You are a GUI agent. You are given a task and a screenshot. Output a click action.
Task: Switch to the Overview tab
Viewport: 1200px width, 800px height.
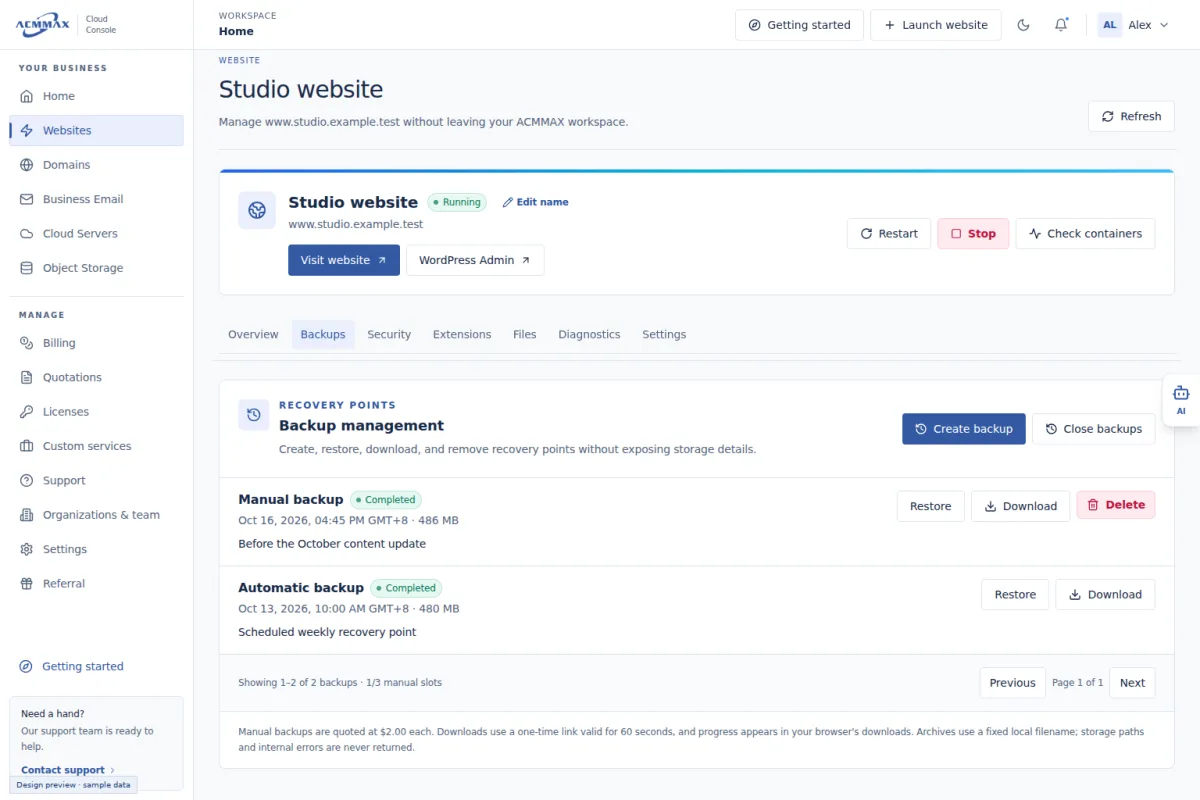[253, 335]
